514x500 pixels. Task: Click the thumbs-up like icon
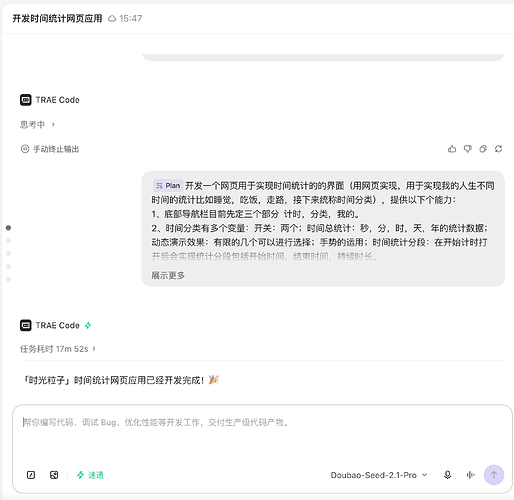pyautogui.click(x=452, y=149)
